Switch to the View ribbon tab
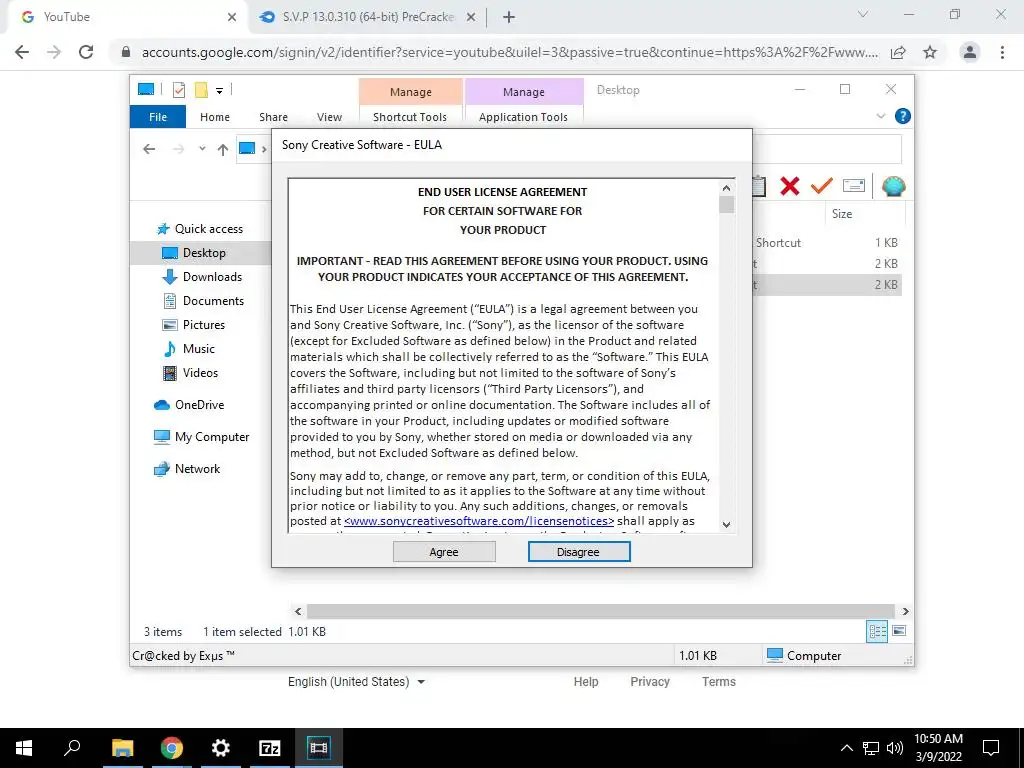 click(x=329, y=117)
